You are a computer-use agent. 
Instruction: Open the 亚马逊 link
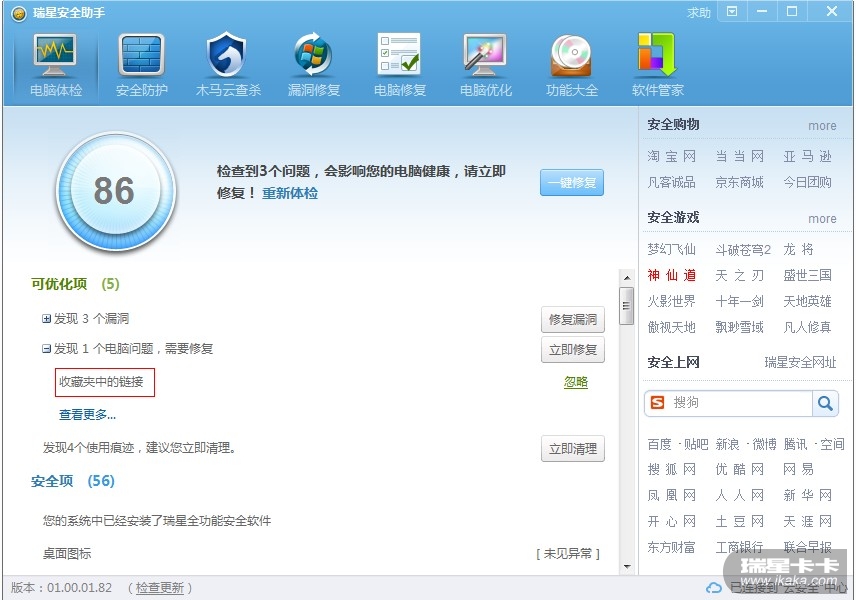pos(807,157)
